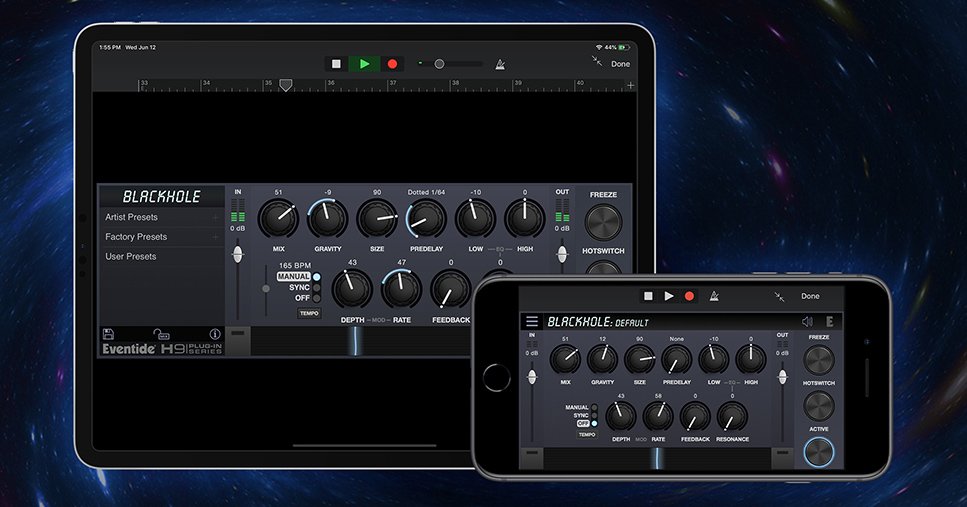Click the iPad input level slider handle
This screenshot has width=967, height=507.
tap(238, 255)
